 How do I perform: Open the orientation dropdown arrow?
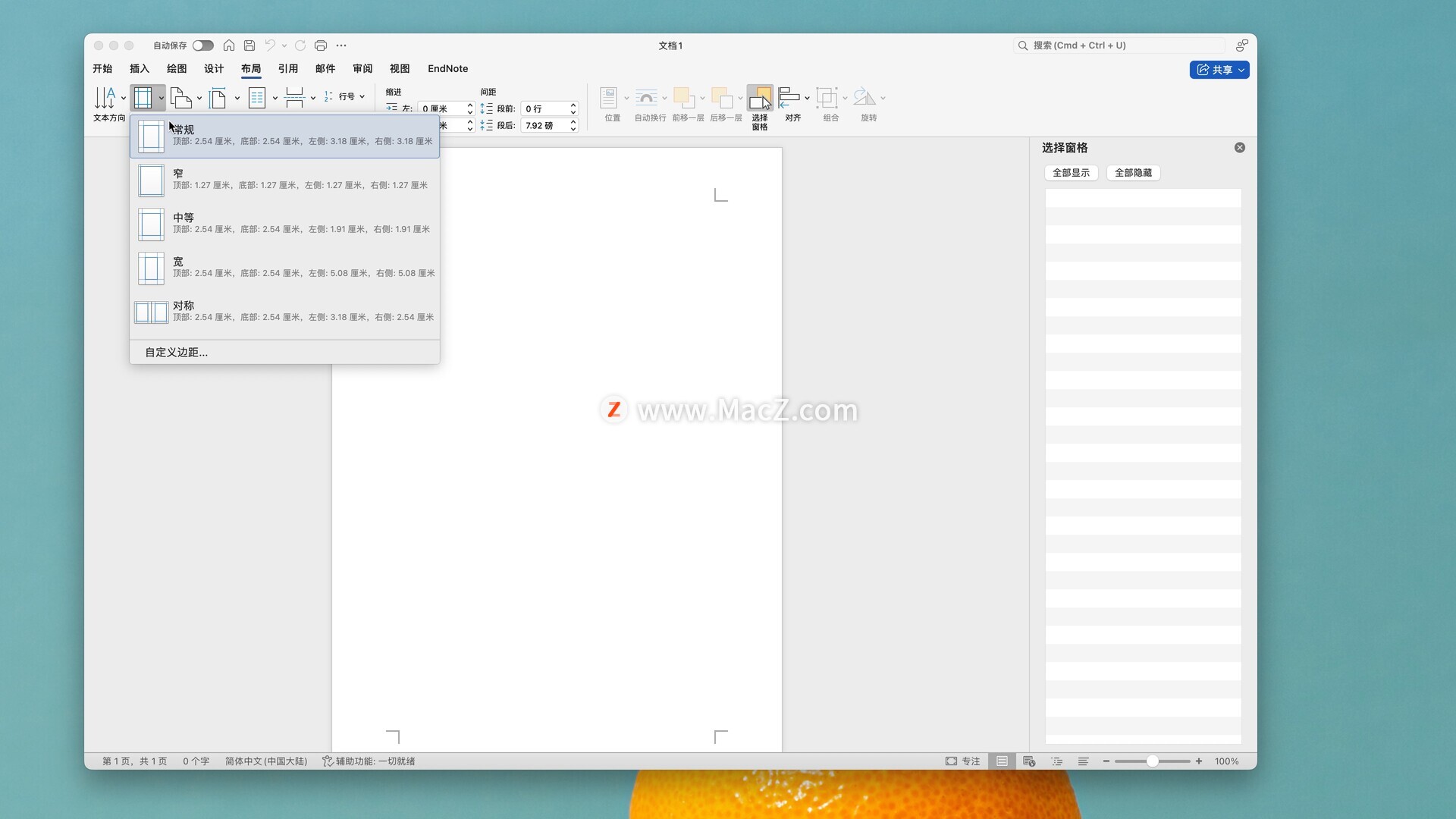(x=199, y=98)
